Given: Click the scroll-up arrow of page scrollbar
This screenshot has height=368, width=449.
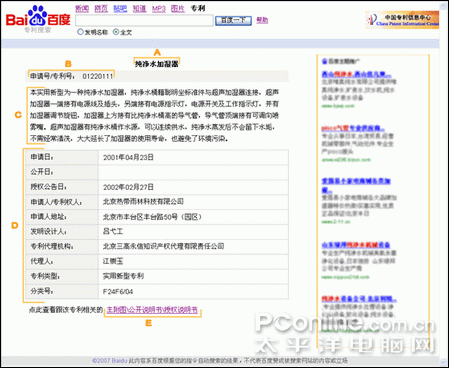Looking at the screenshot, I should point(443,6).
